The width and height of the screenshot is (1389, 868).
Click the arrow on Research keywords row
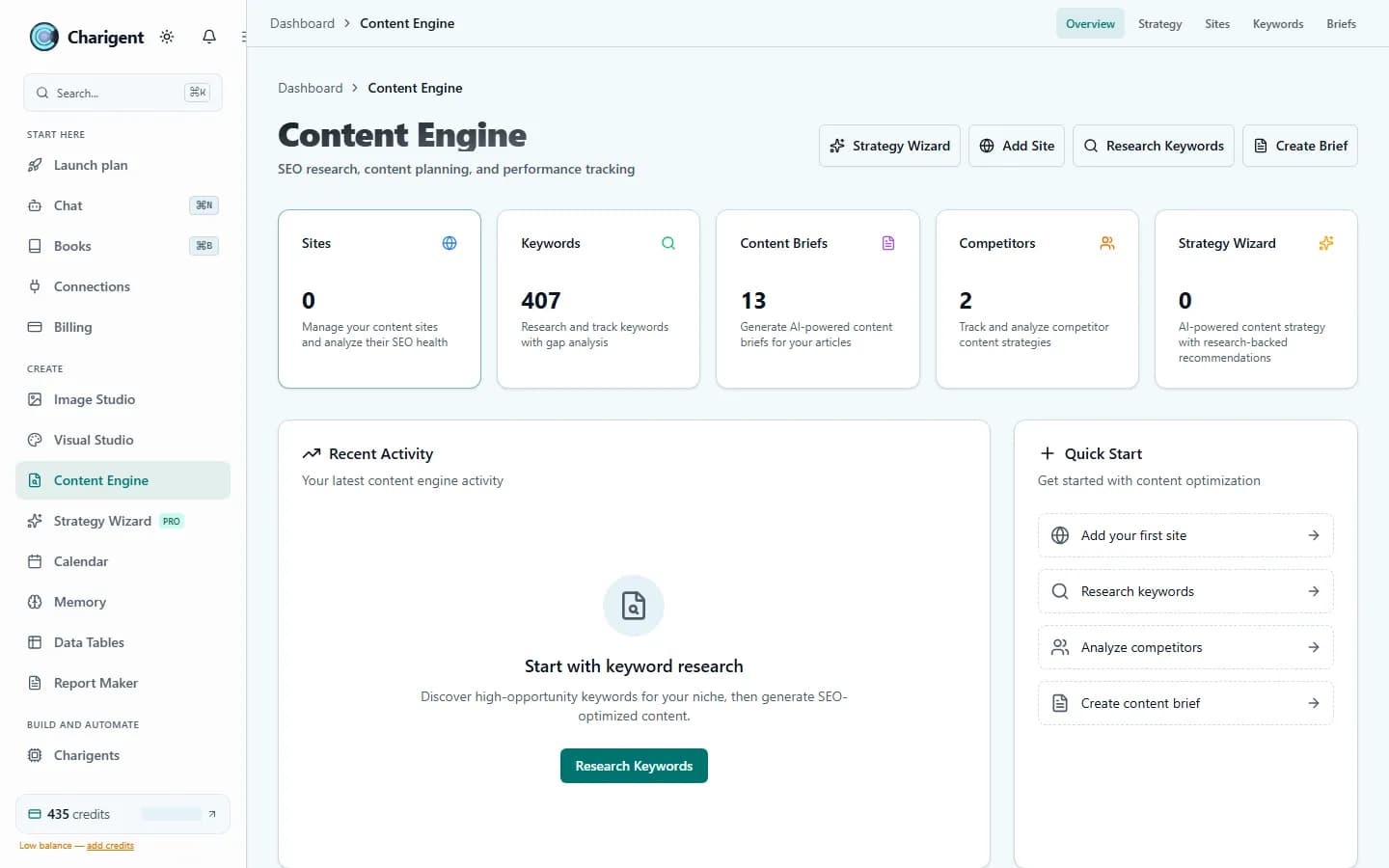click(x=1314, y=591)
